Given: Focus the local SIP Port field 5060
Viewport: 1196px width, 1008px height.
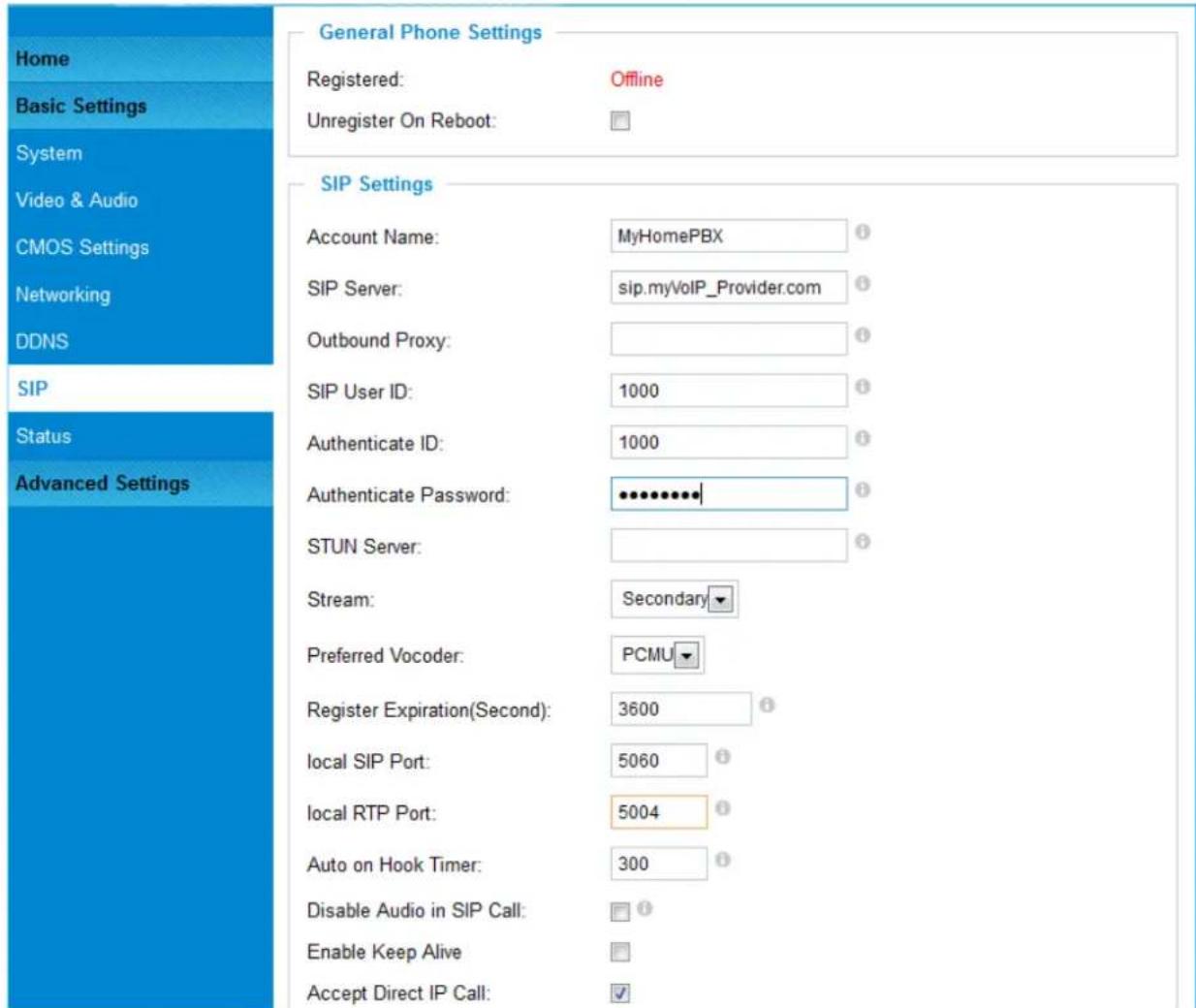Looking at the screenshot, I should click(659, 761).
